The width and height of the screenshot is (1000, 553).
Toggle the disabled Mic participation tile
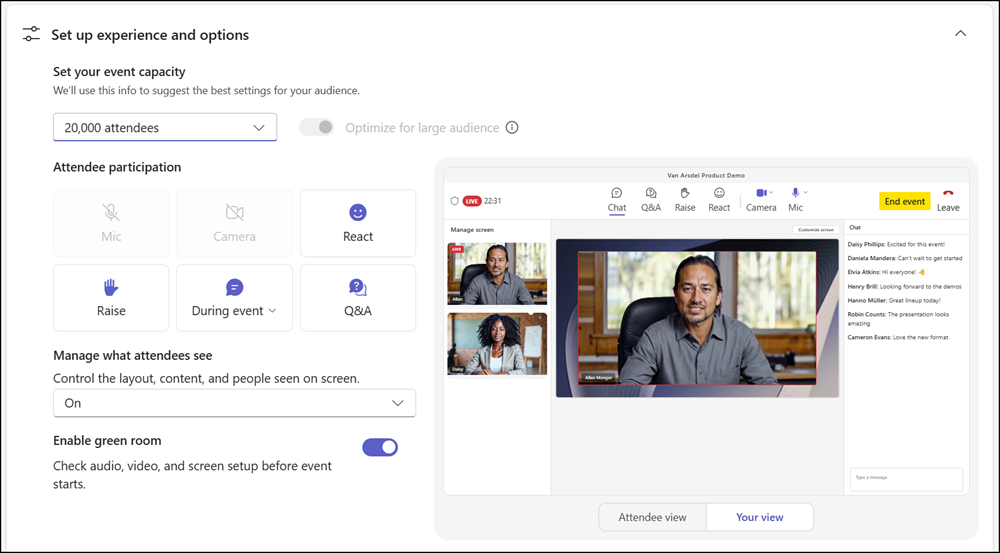point(111,223)
